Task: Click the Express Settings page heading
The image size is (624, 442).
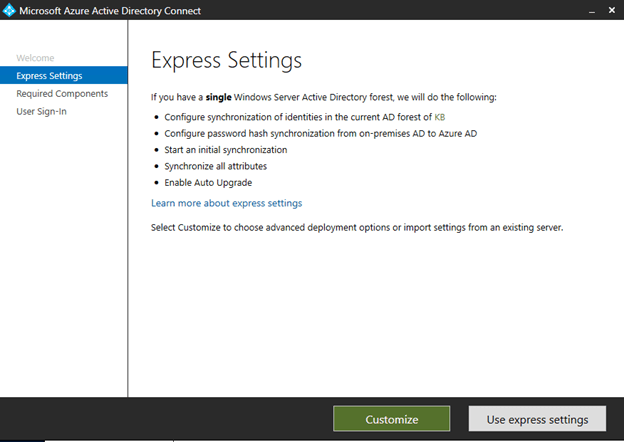Action: click(x=226, y=61)
